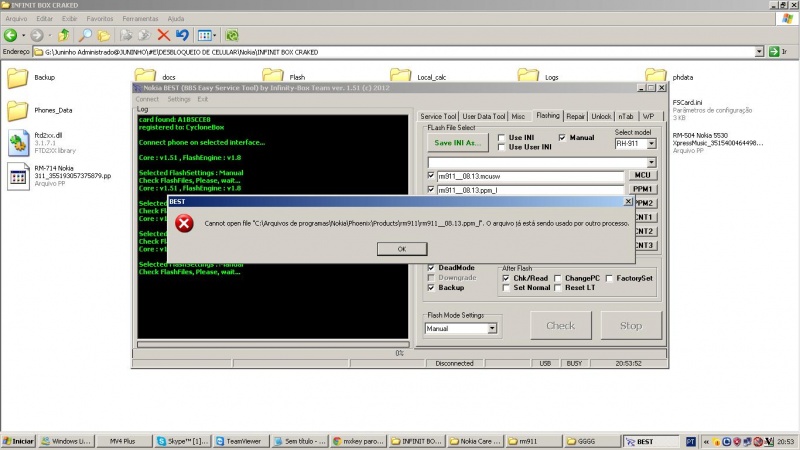
Task: Click the Back arrow in Explorer toolbar
Action: pyautogui.click(x=10, y=35)
